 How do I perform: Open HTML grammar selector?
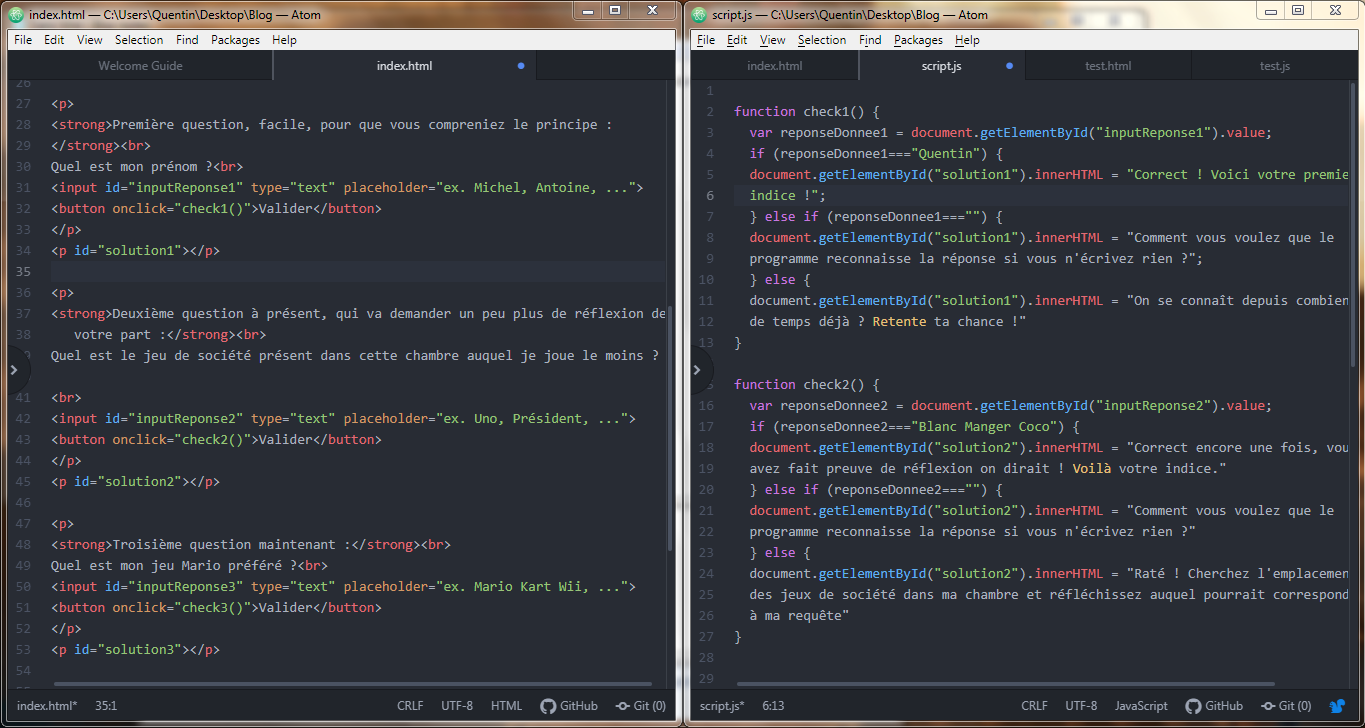coord(506,705)
